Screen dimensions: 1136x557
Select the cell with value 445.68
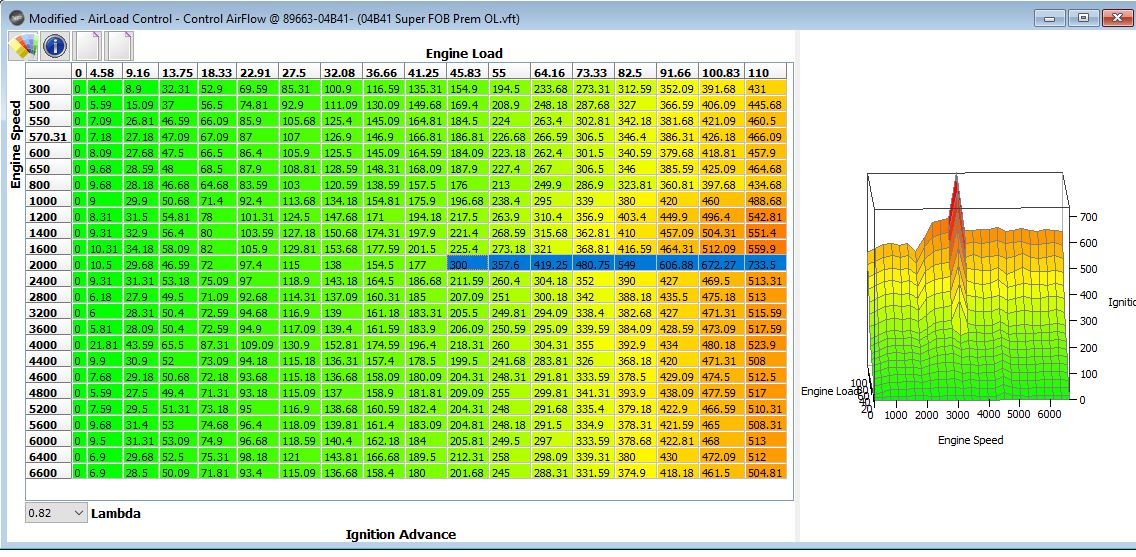coord(765,104)
